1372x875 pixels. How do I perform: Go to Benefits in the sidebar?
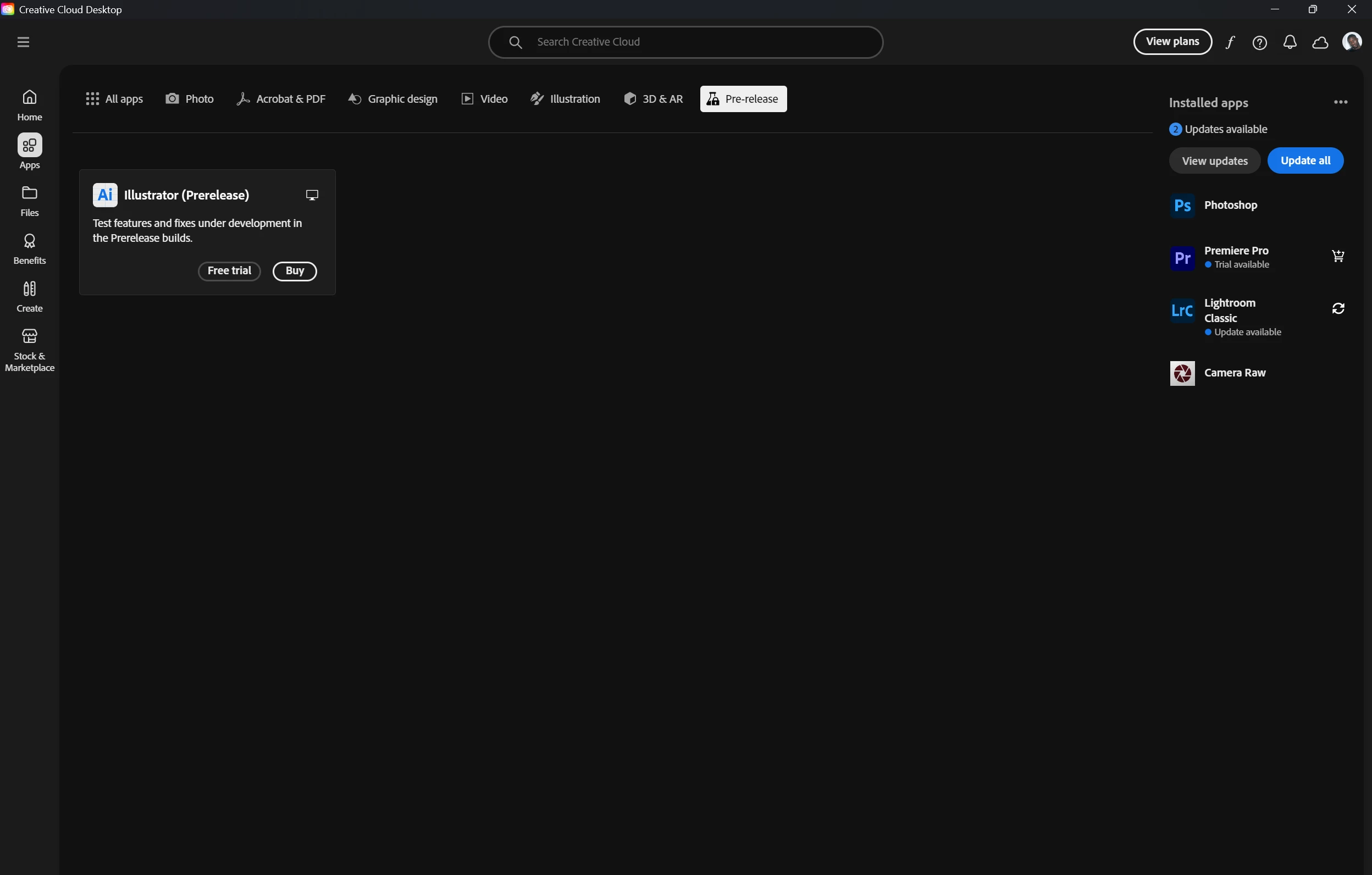[x=30, y=249]
